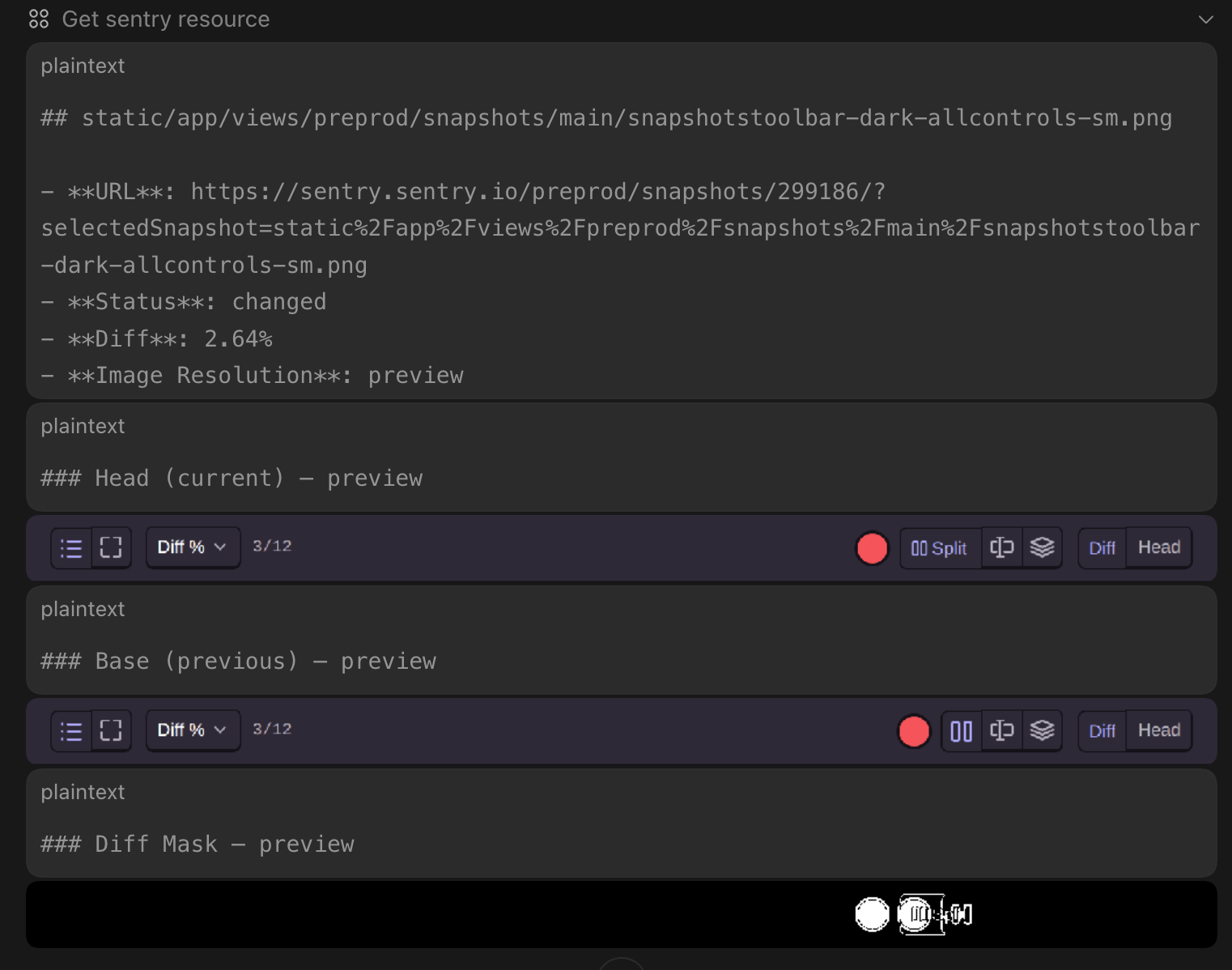
Task: Click the '### Head (current) — preview' heading
Action: point(232,479)
